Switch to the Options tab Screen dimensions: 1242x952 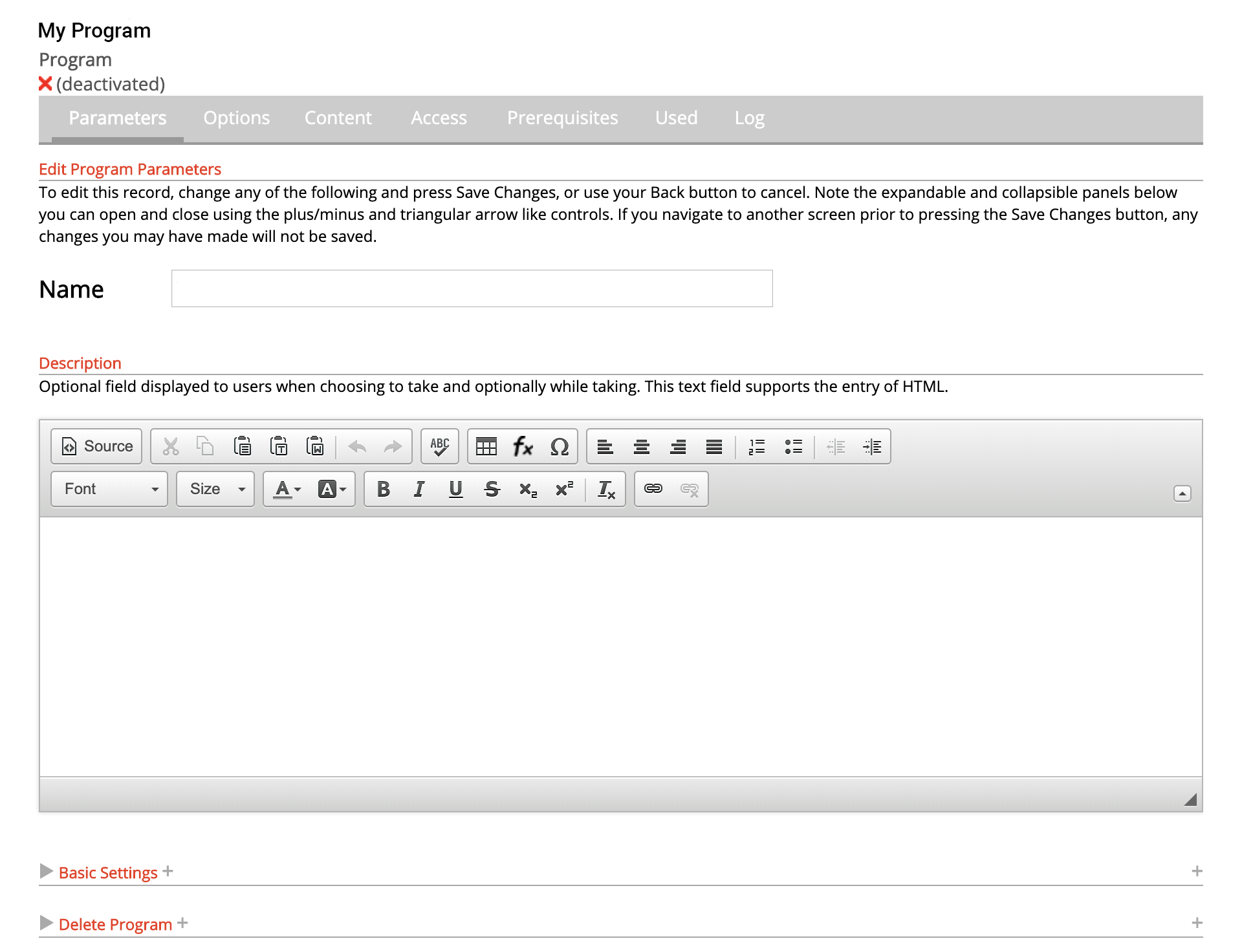point(236,118)
